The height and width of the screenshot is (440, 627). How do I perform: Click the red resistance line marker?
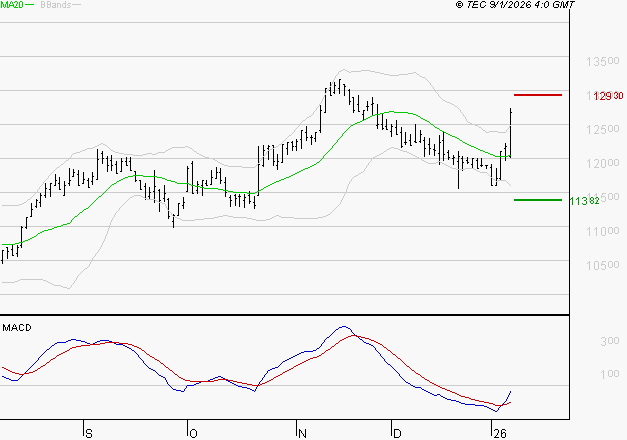[538, 95]
